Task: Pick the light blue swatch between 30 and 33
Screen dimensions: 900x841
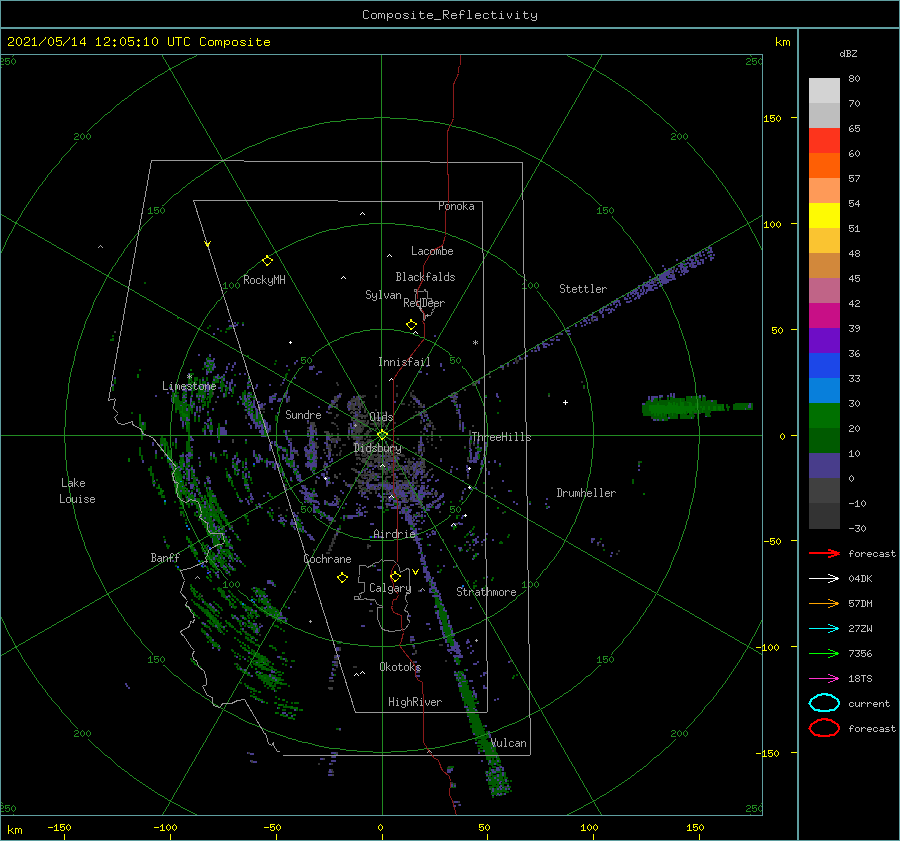Action: pos(824,391)
